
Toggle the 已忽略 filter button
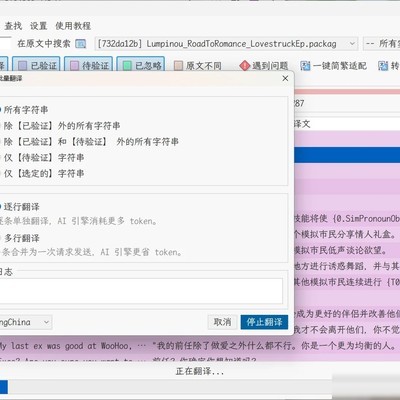pos(141,65)
